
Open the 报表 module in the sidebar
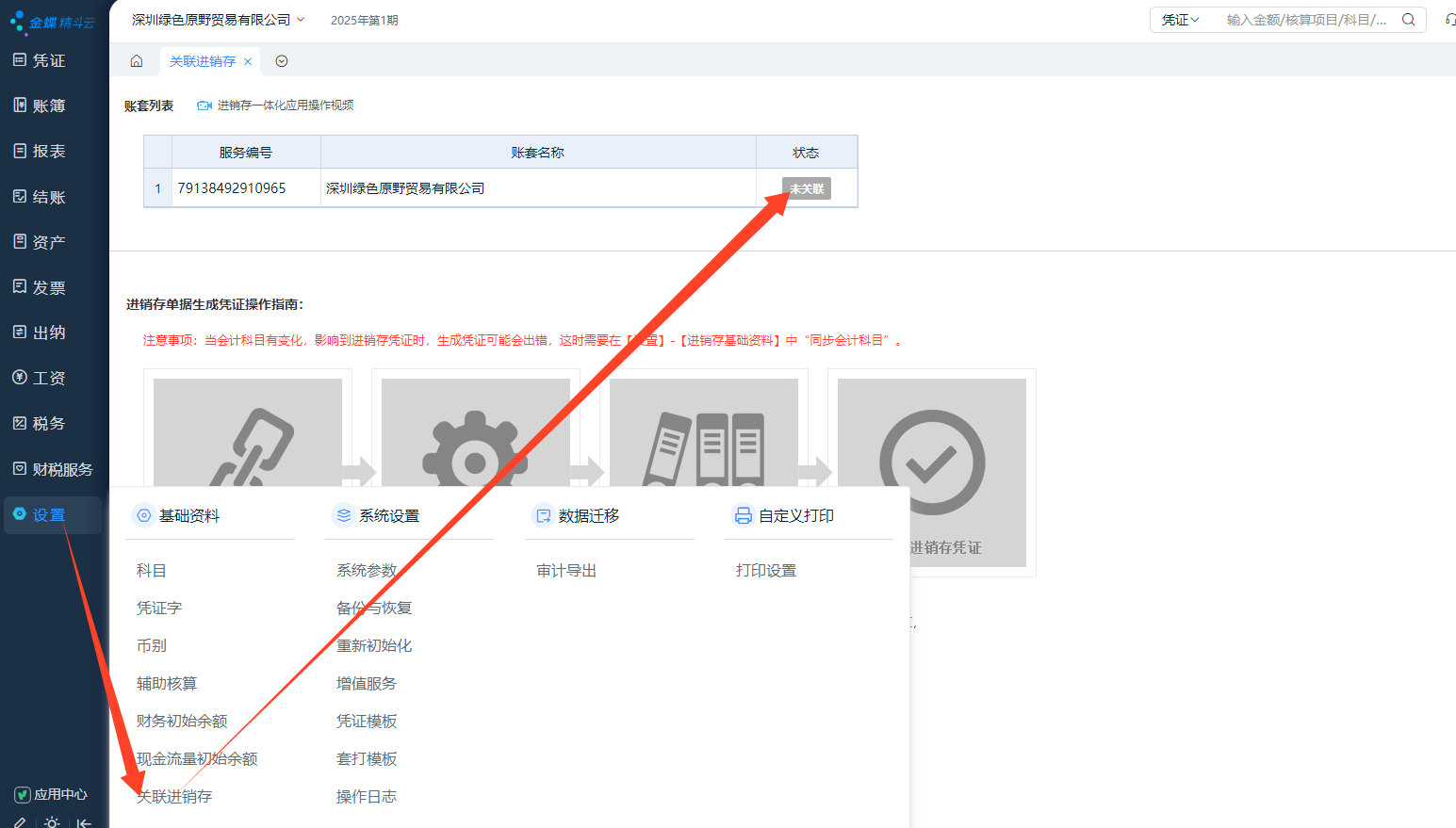[51, 151]
